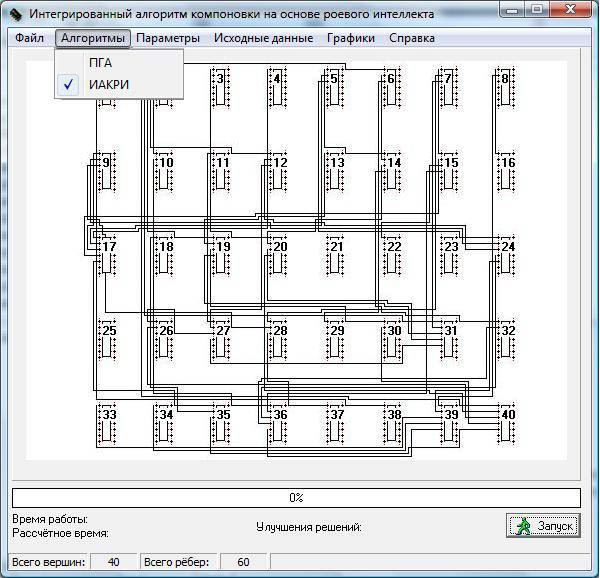Maximize the application window

537,9
